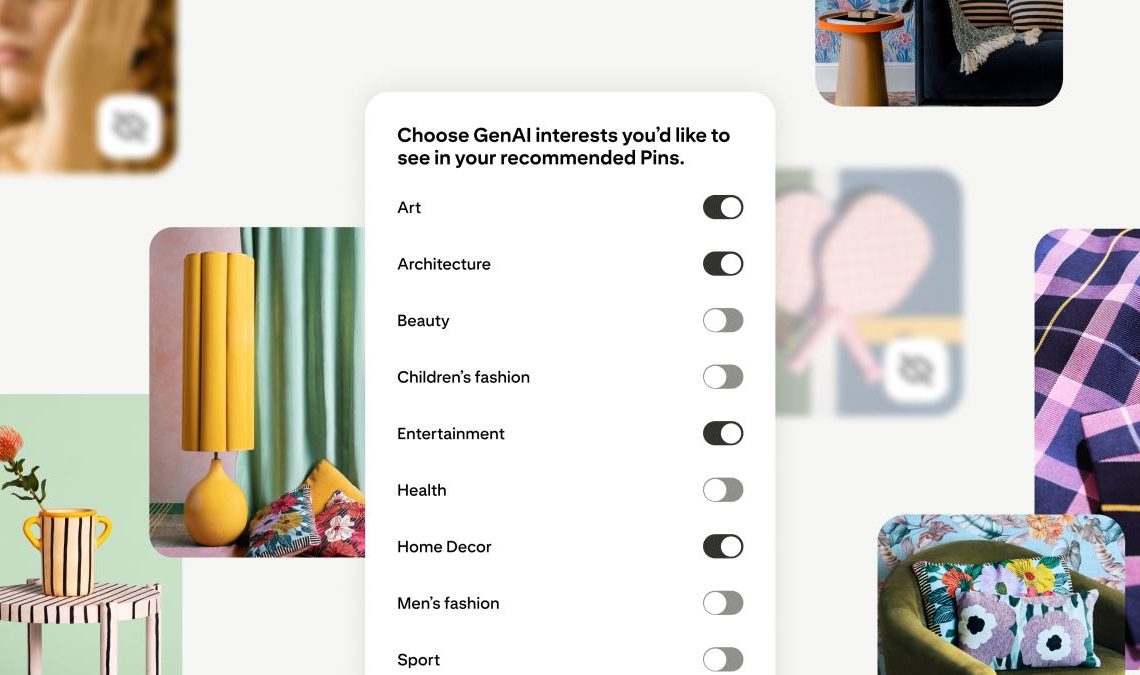Switch on Children's fashion toggle

[723, 377]
